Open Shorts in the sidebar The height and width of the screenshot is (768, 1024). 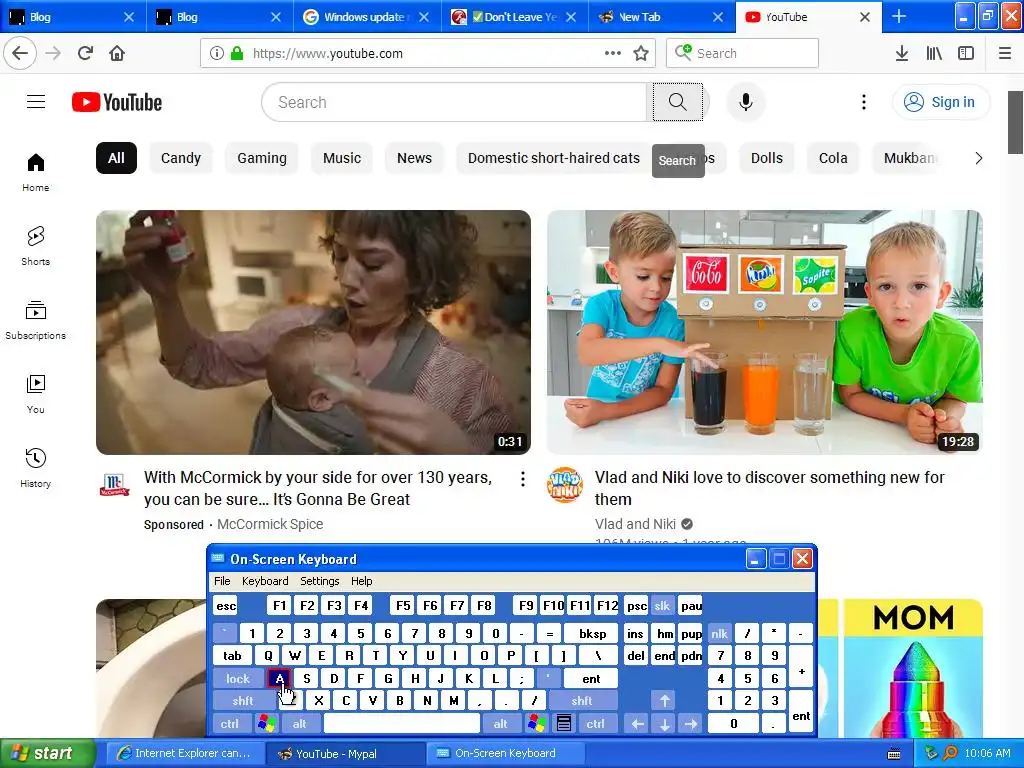click(36, 246)
